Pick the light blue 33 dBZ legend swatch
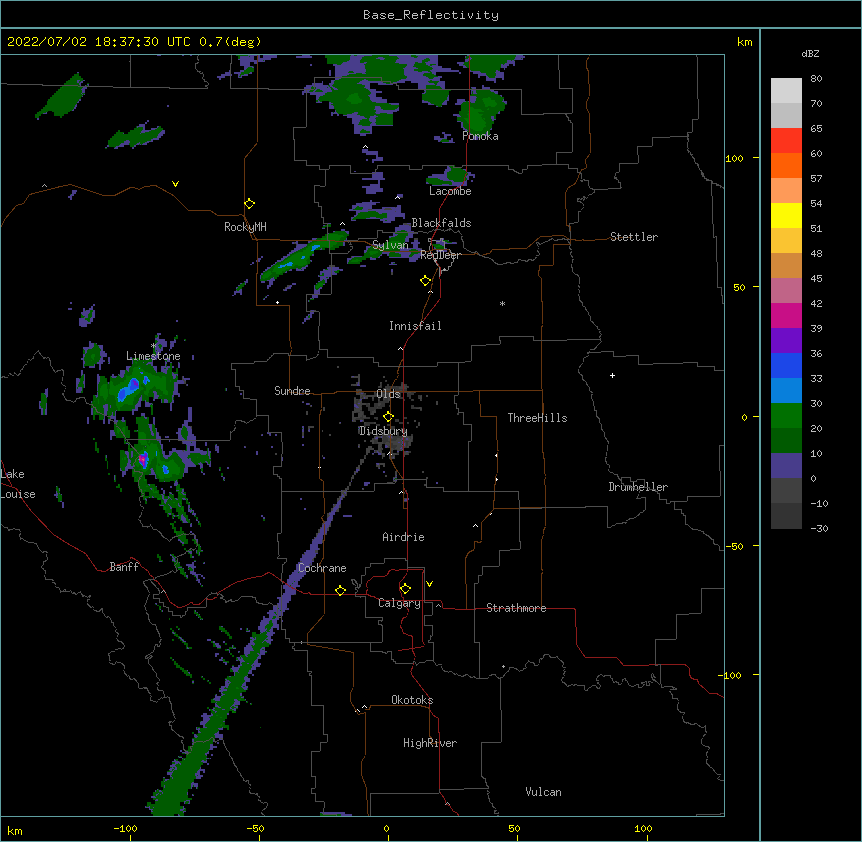Image resolution: width=862 pixels, height=842 pixels. (786, 390)
